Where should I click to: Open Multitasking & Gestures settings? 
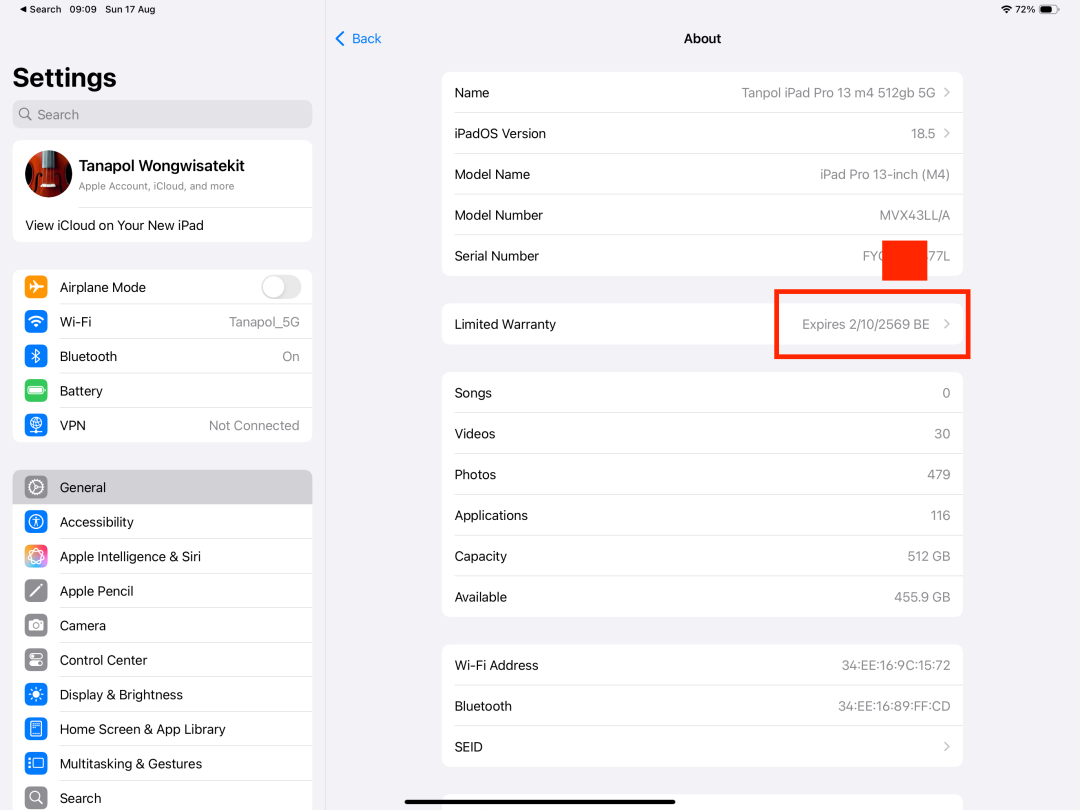(x=162, y=763)
